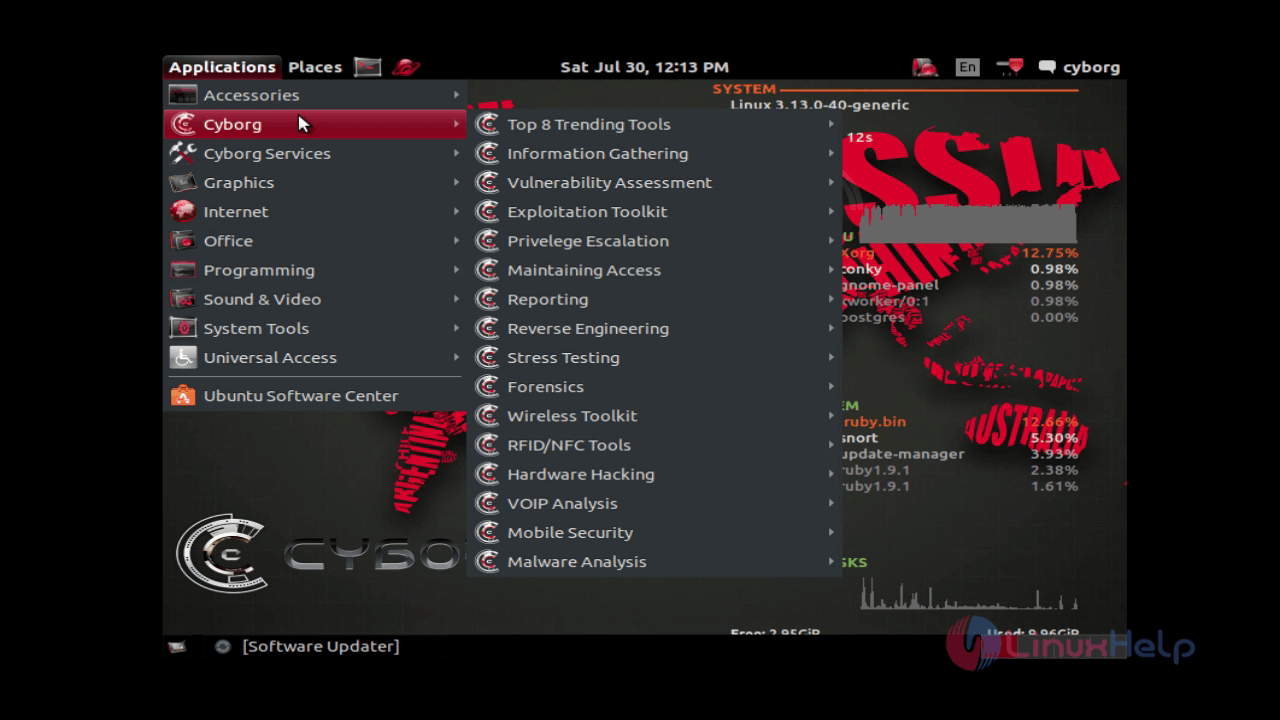Expand Universal Access submenu arrow
Image resolution: width=1280 pixels, height=720 pixels.
click(x=456, y=357)
